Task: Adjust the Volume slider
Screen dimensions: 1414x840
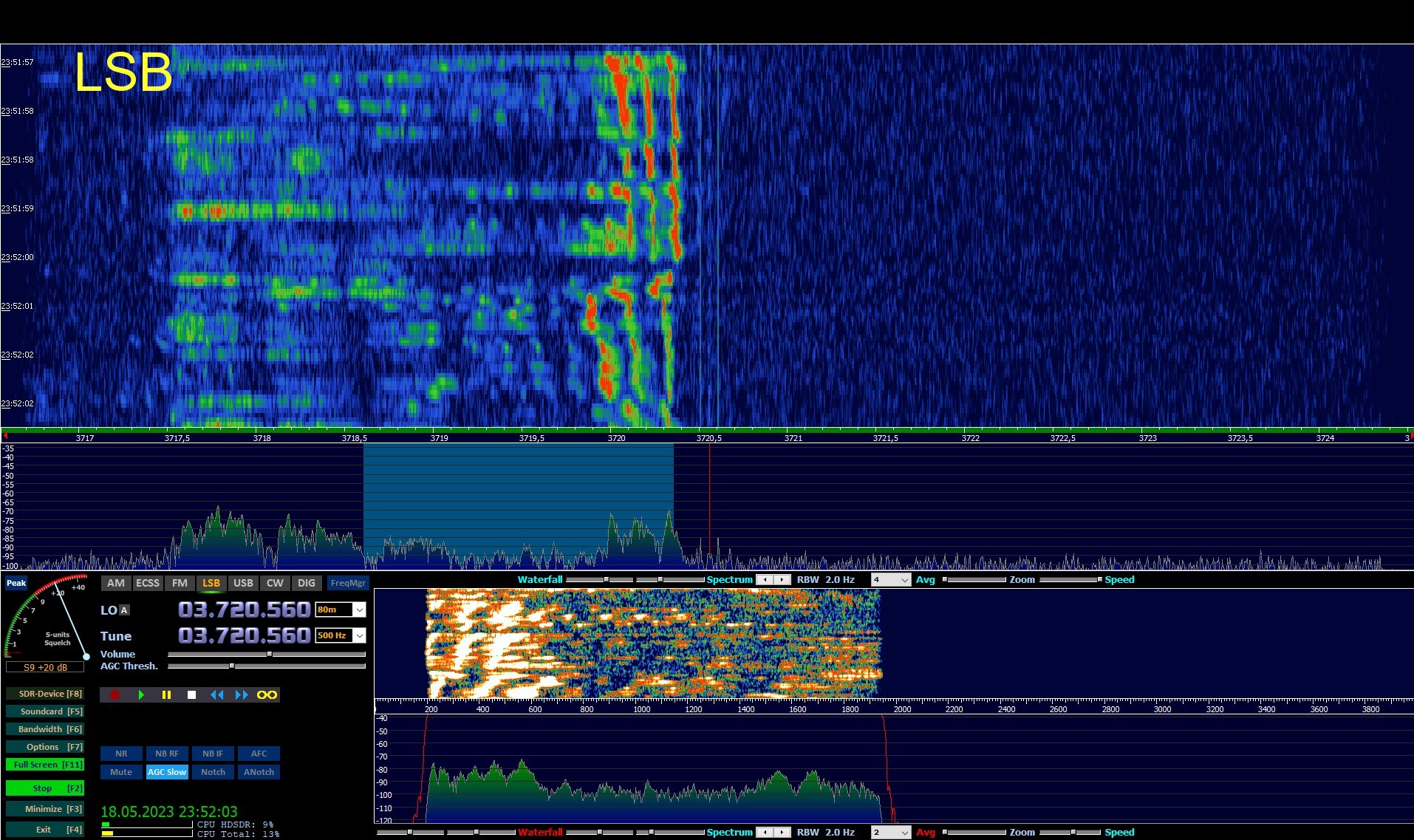Action: pos(270,654)
